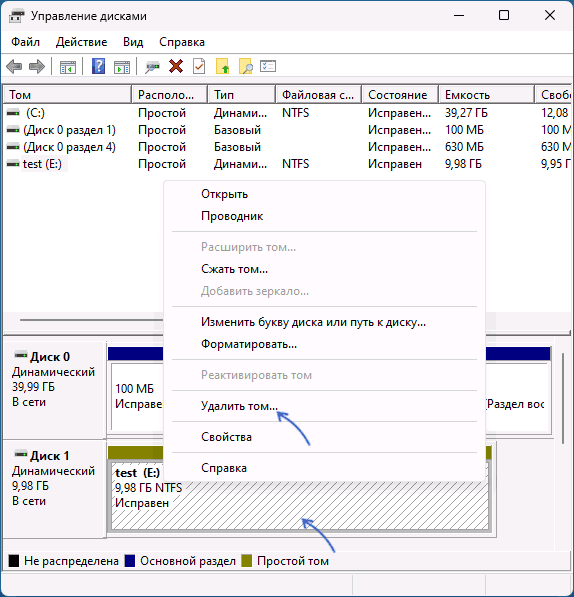Open Свойства from context menu
This screenshot has height=597, width=574.
tap(324, 437)
